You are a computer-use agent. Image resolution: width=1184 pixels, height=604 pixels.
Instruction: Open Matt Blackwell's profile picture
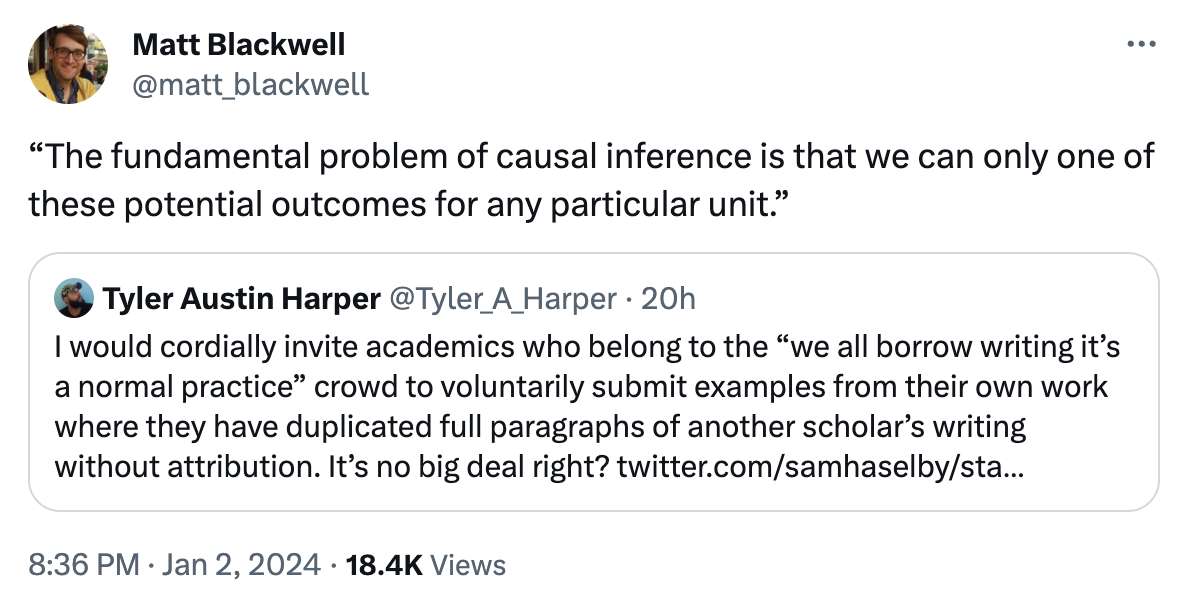[x=68, y=64]
